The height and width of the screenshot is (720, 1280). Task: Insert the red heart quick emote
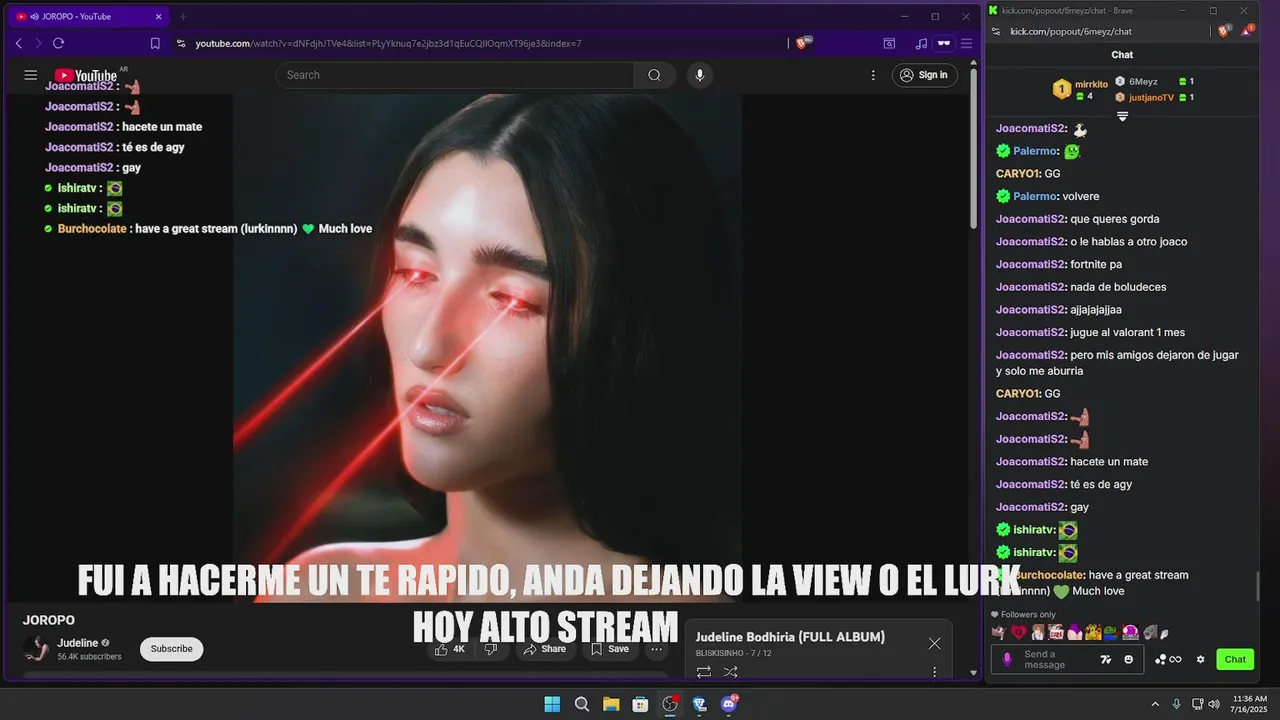click(x=1018, y=632)
